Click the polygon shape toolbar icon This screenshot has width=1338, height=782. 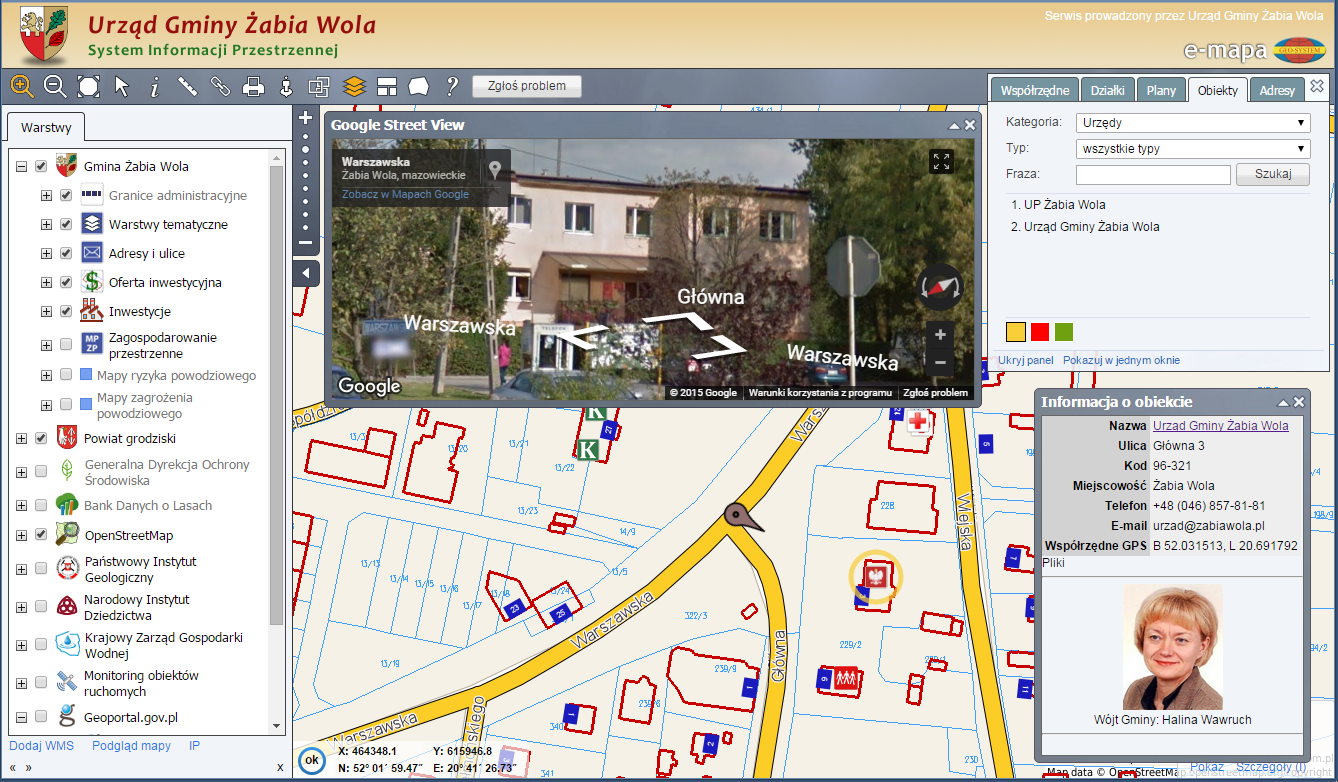(x=419, y=86)
